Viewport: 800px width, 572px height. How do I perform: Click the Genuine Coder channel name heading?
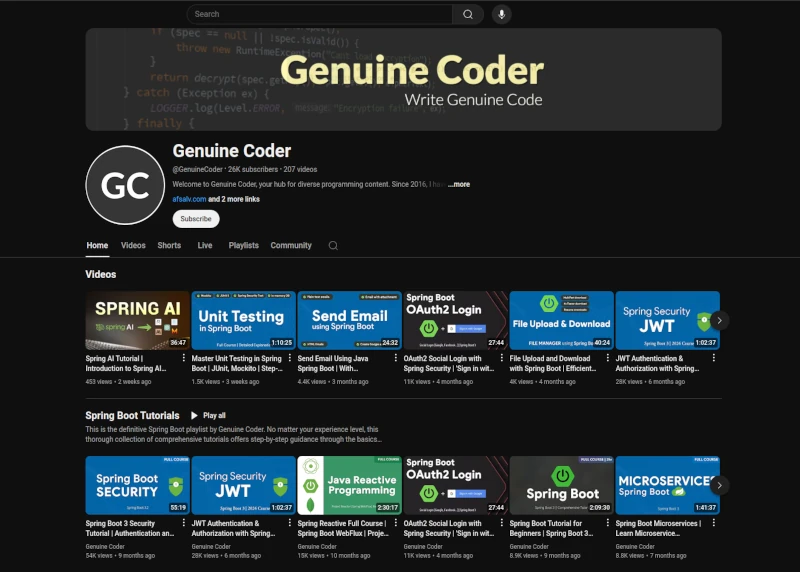coord(232,151)
